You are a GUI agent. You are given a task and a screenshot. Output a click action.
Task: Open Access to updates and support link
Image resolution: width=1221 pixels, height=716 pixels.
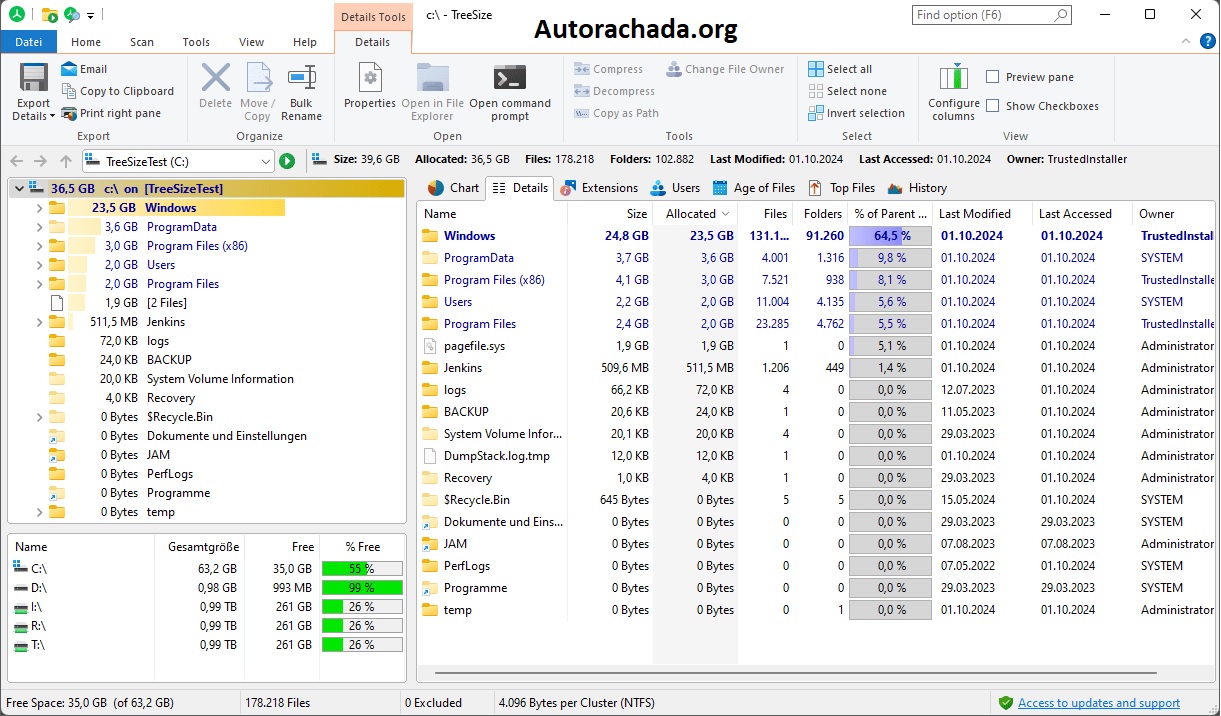(x=1099, y=703)
